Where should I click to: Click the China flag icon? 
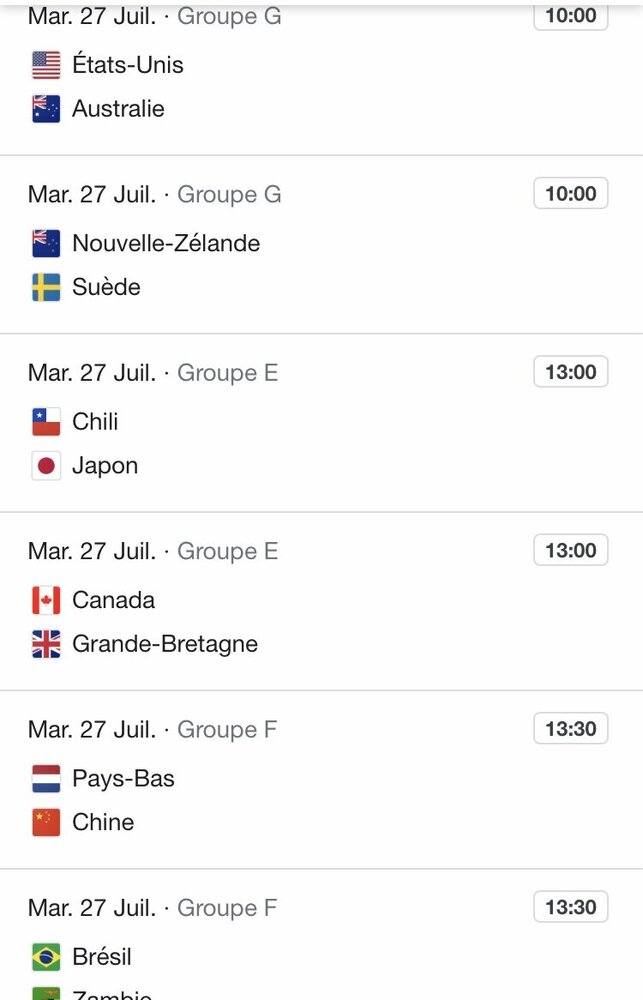click(x=46, y=823)
